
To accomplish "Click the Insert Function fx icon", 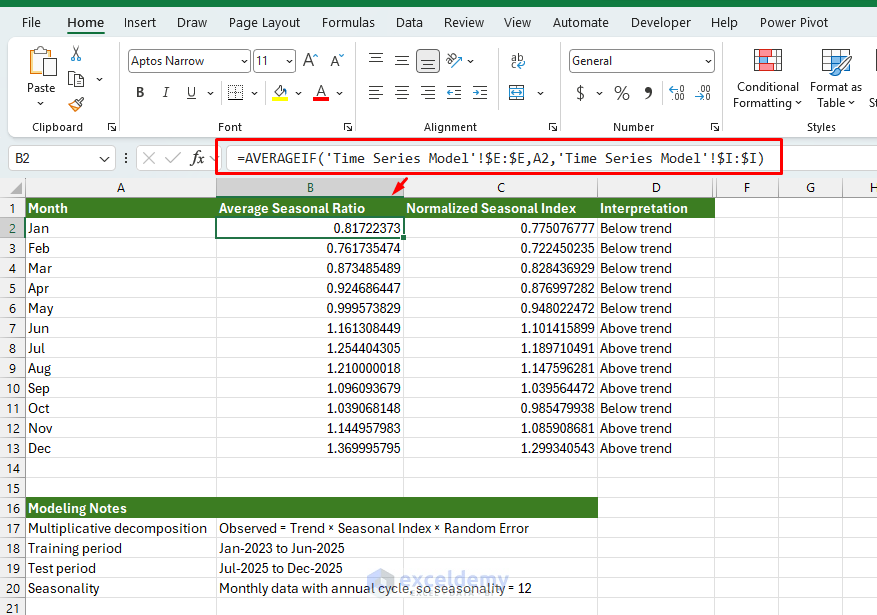I will click(x=197, y=158).
